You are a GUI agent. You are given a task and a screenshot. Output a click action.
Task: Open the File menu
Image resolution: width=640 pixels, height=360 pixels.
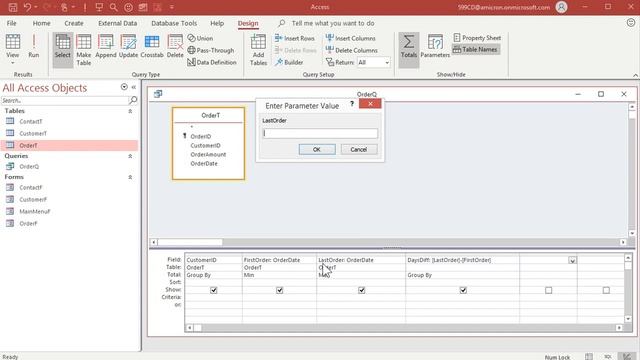[11, 23]
